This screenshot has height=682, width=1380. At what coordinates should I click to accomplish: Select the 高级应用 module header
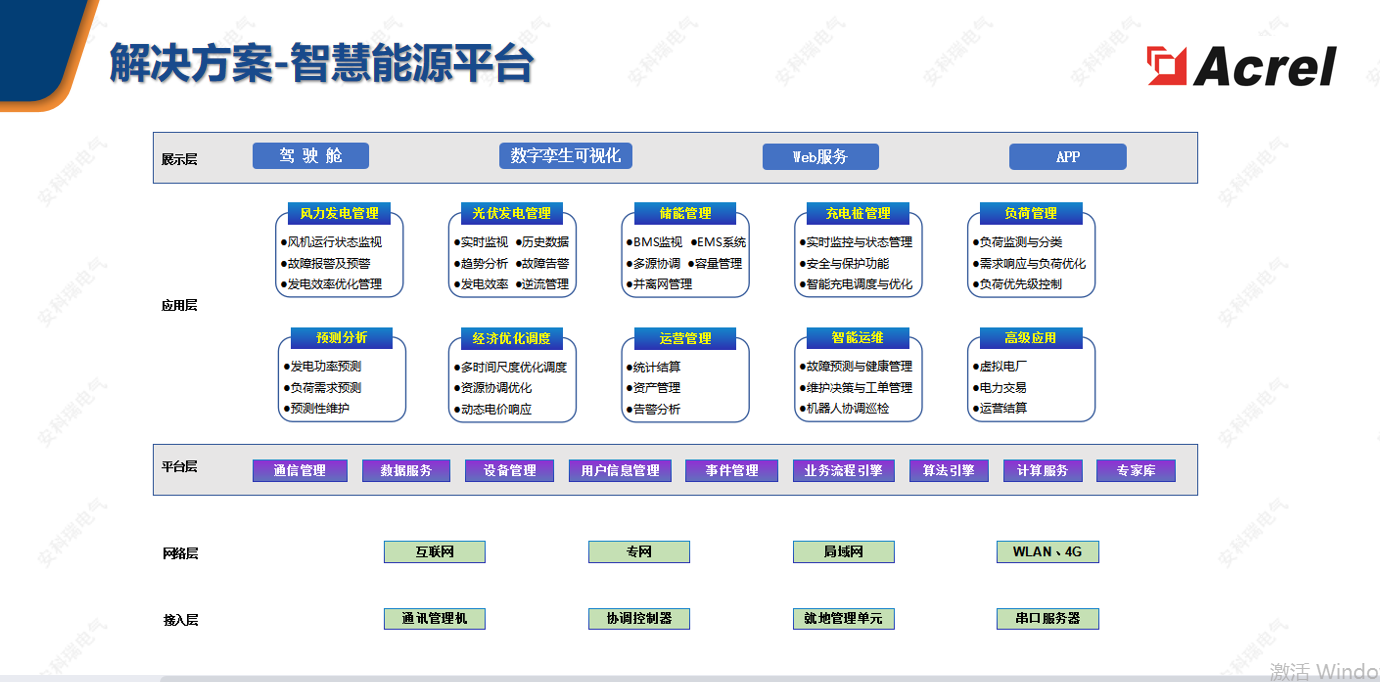coord(1031,338)
